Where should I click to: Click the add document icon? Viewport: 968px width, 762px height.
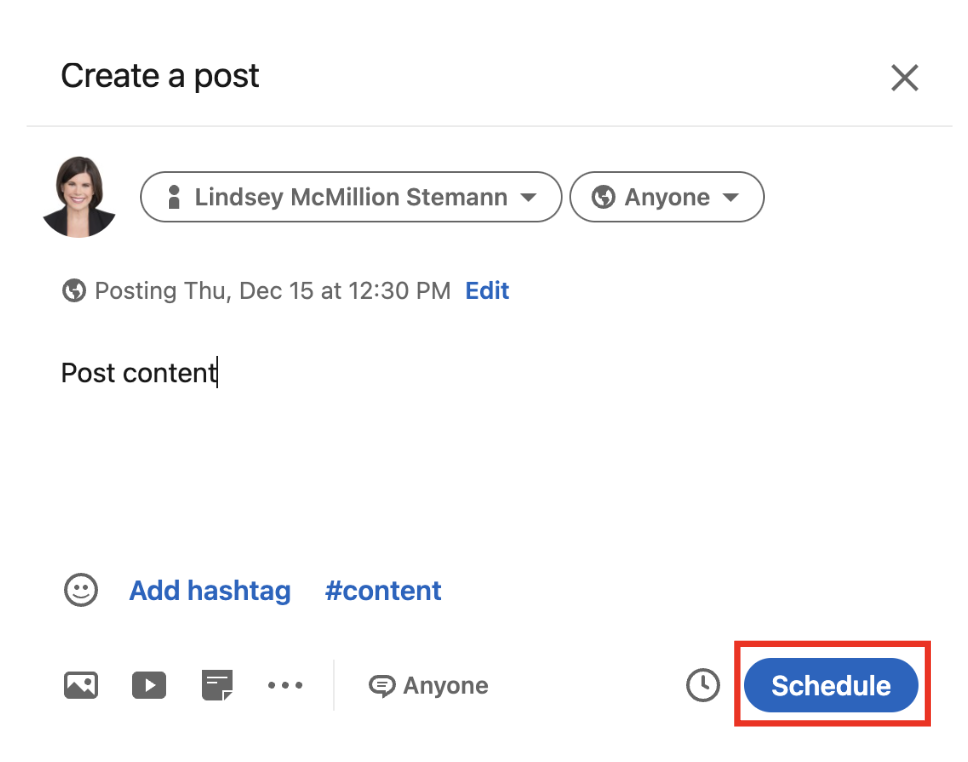217,685
